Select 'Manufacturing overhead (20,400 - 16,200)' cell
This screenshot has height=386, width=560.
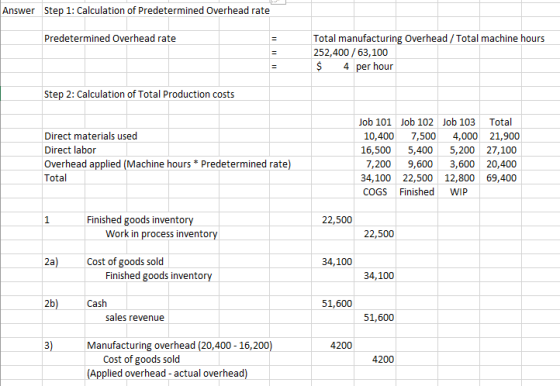click(180, 345)
